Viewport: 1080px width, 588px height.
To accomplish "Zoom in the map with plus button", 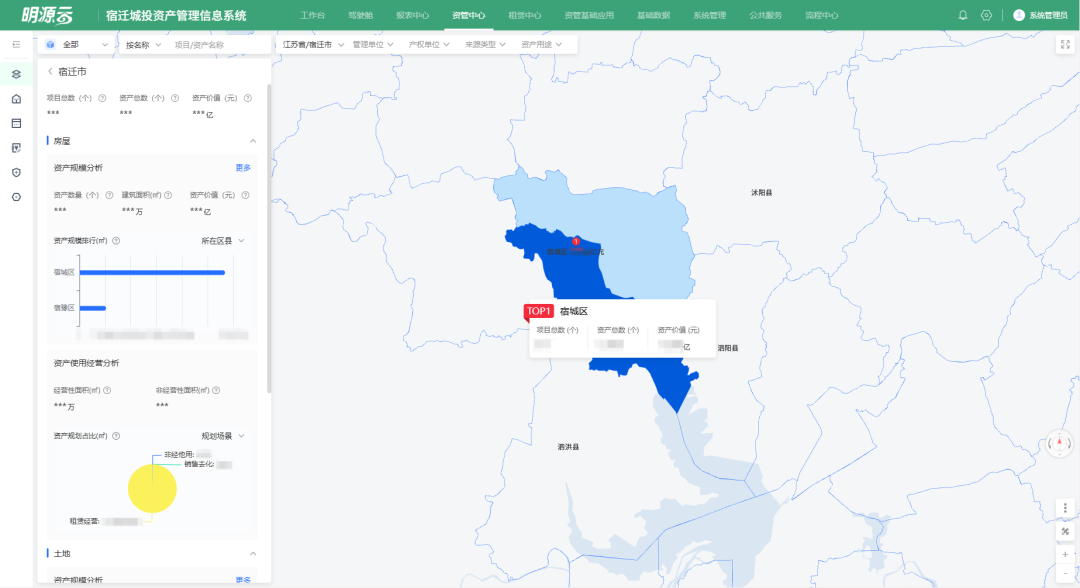I will (x=1065, y=553).
